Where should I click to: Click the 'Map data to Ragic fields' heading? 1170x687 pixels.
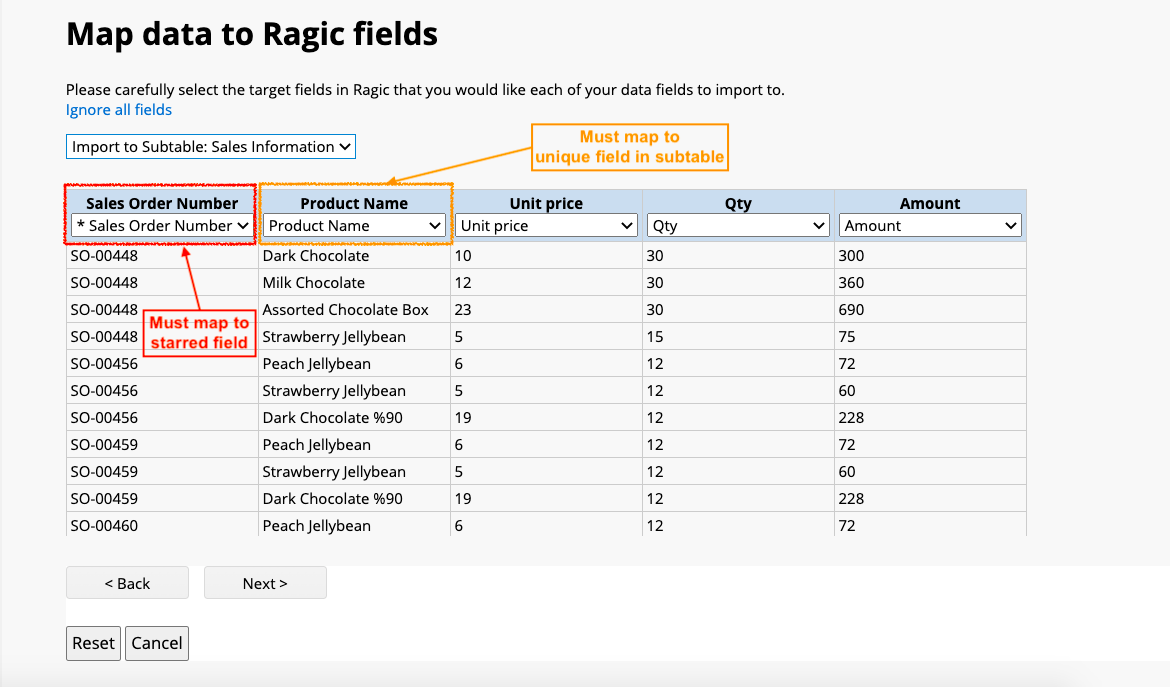click(252, 35)
